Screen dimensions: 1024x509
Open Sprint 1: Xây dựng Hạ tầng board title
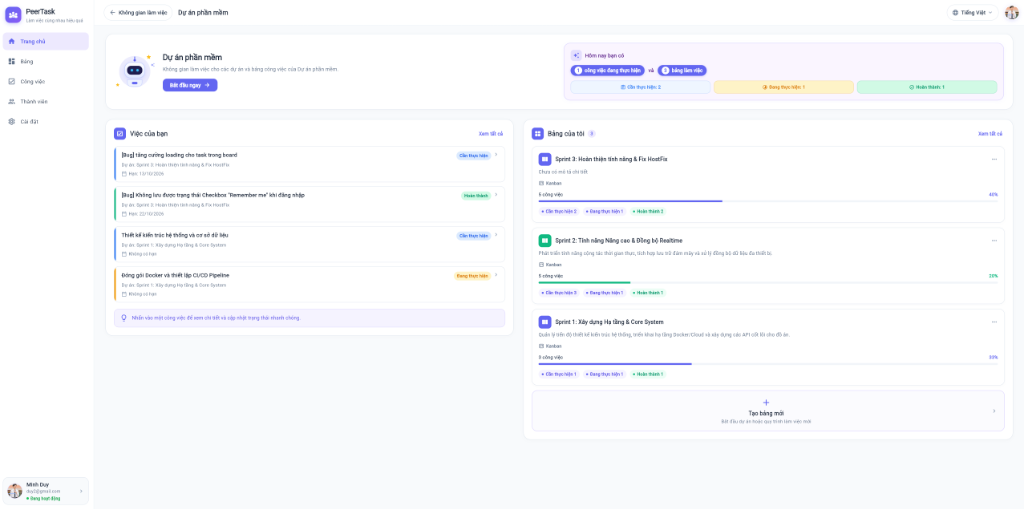tap(609, 322)
